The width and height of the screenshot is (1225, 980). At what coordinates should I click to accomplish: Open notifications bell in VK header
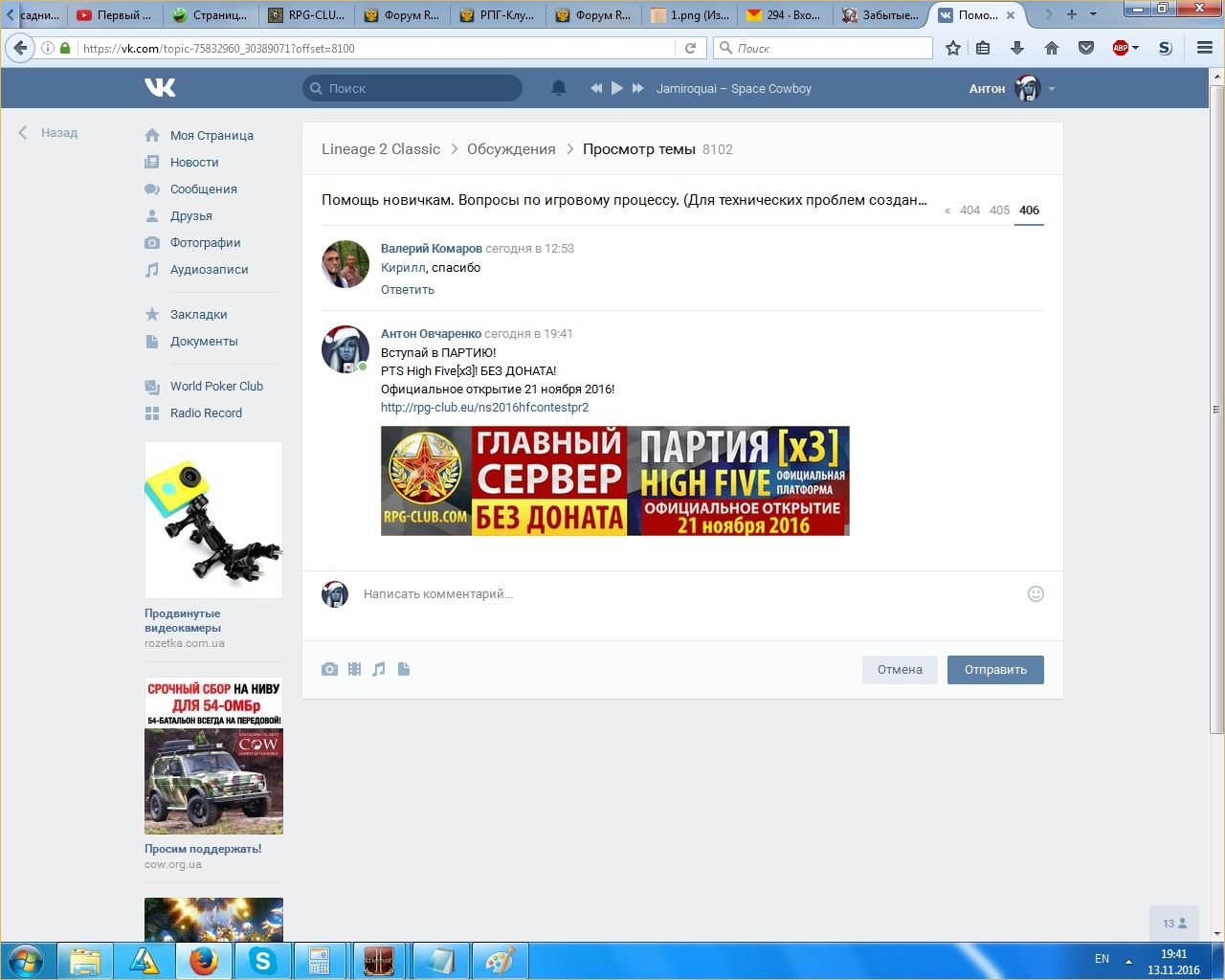559,88
